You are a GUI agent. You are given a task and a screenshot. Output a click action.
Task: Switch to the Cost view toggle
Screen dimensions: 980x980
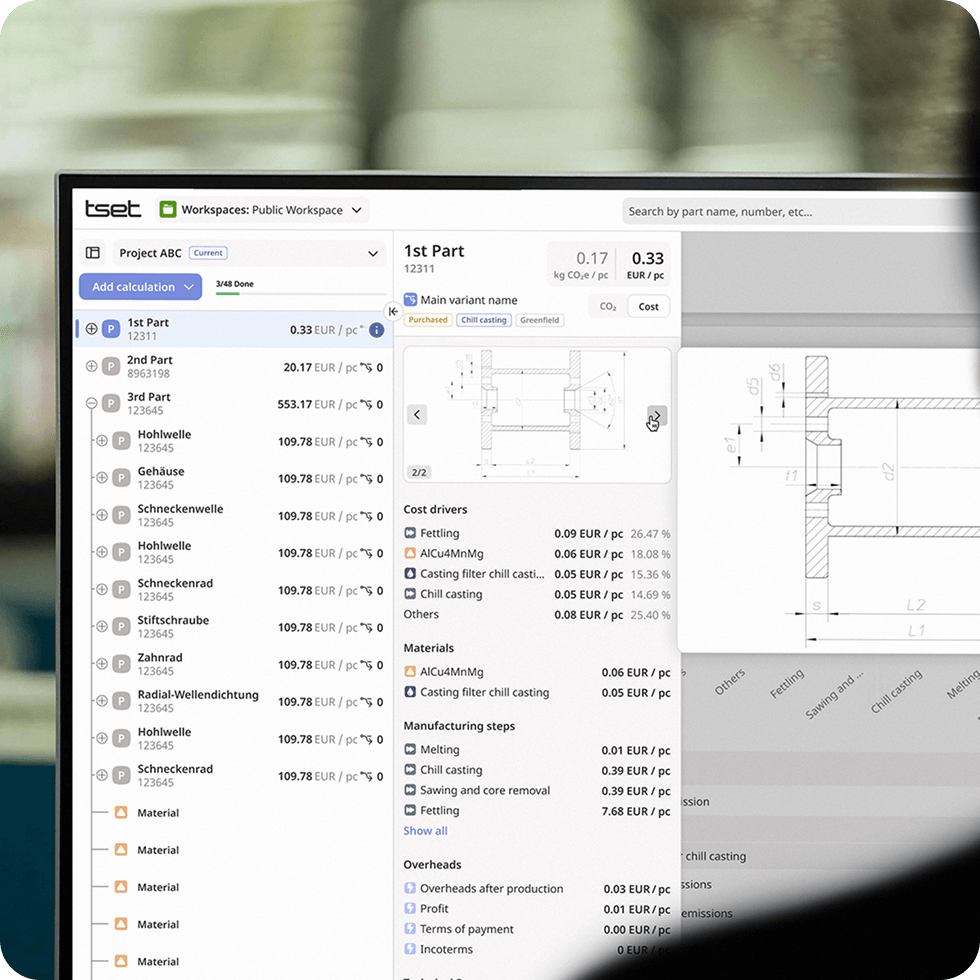click(648, 307)
